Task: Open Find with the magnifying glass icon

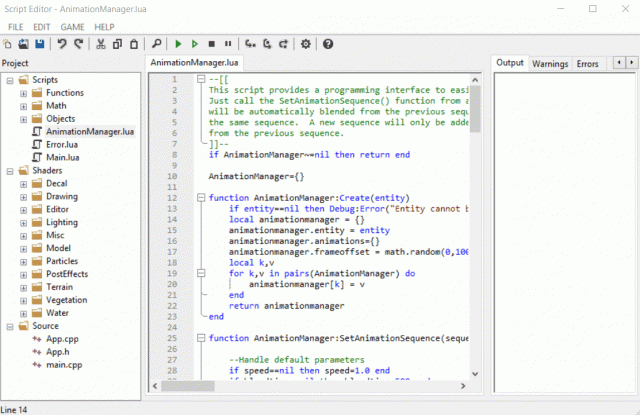Action: [157, 44]
